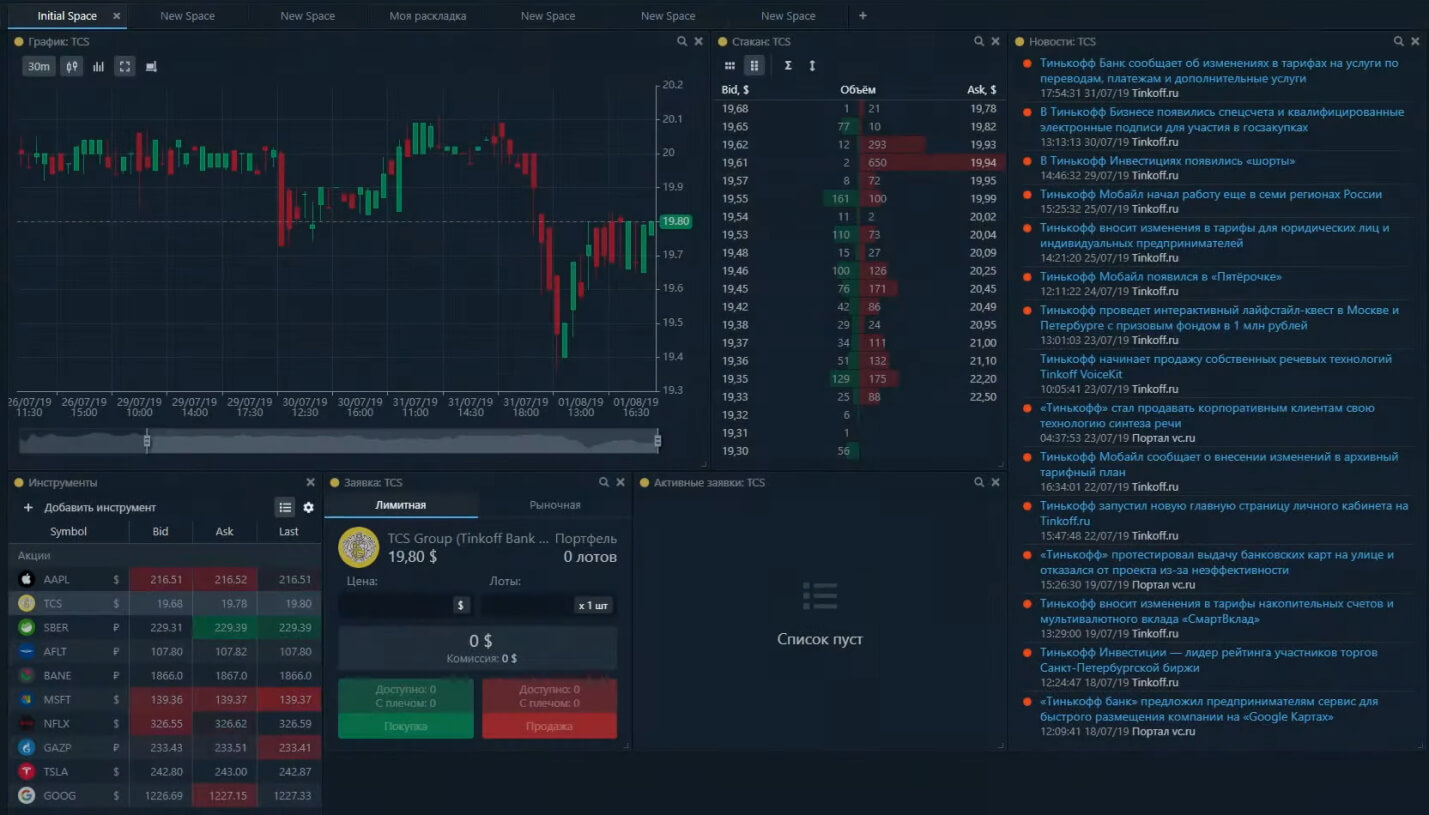Viewport: 1429px width, 815px height.
Task: Open the second New Space tab
Action: (308, 16)
